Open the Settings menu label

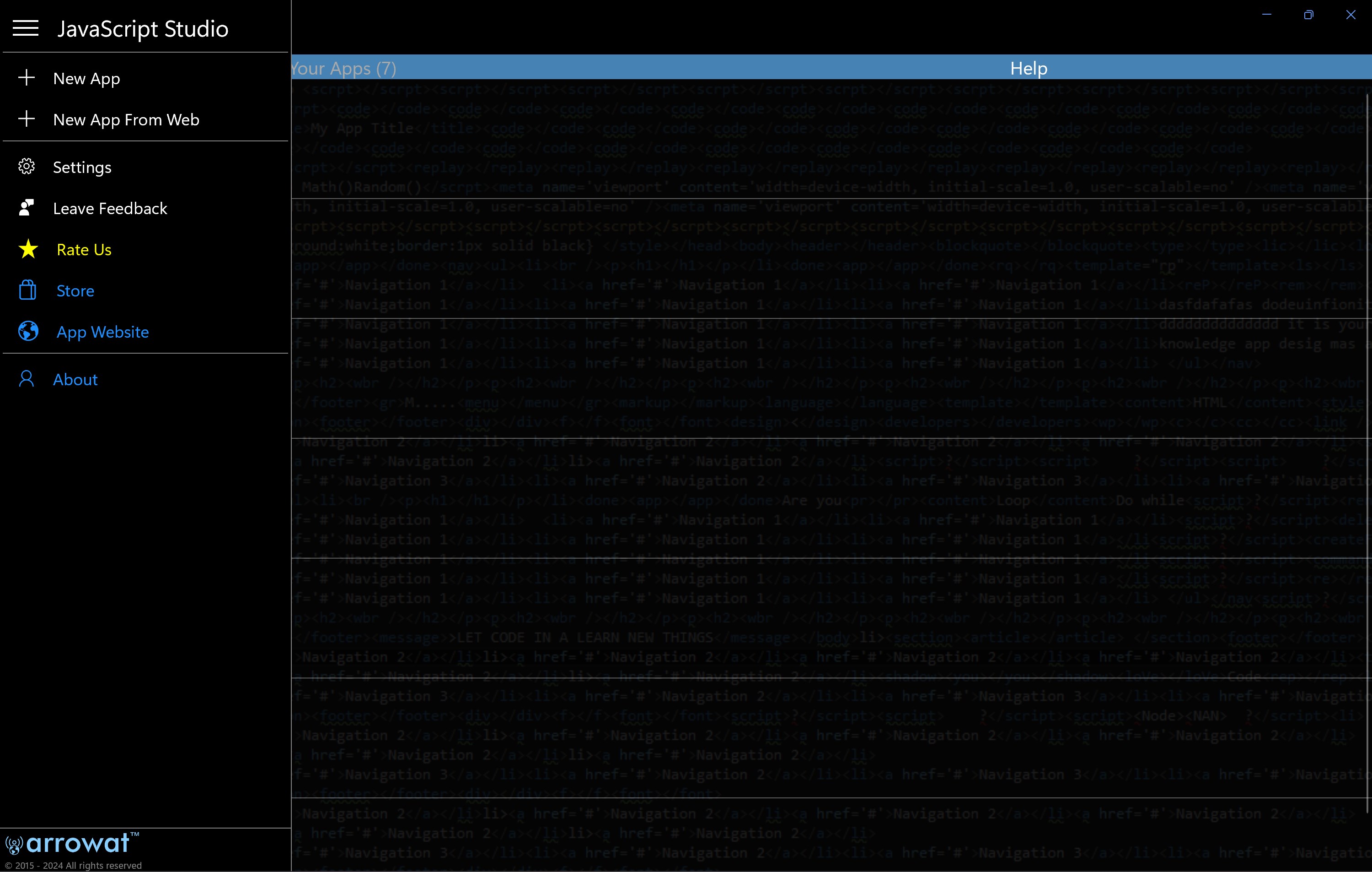82,167
